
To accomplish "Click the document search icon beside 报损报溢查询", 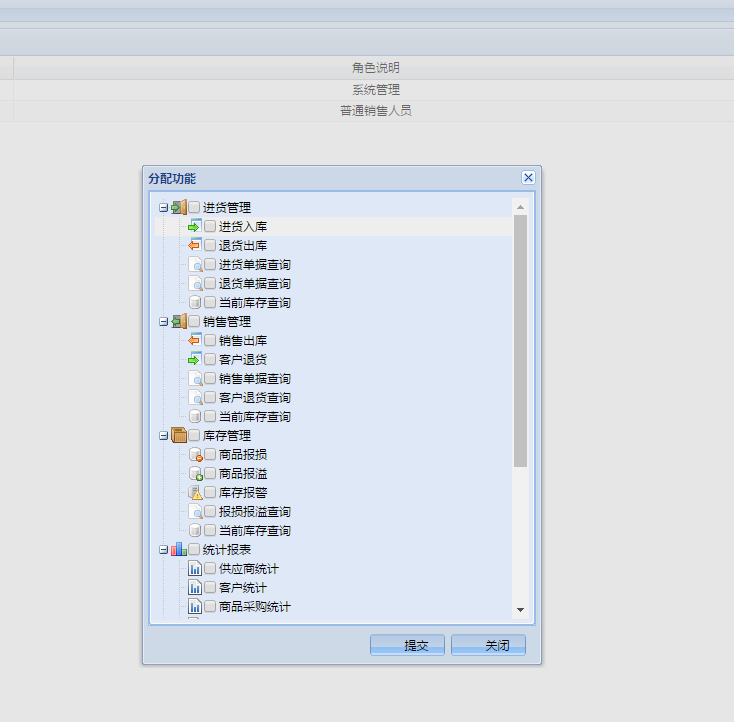I will pyautogui.click(x=195, y=512).
